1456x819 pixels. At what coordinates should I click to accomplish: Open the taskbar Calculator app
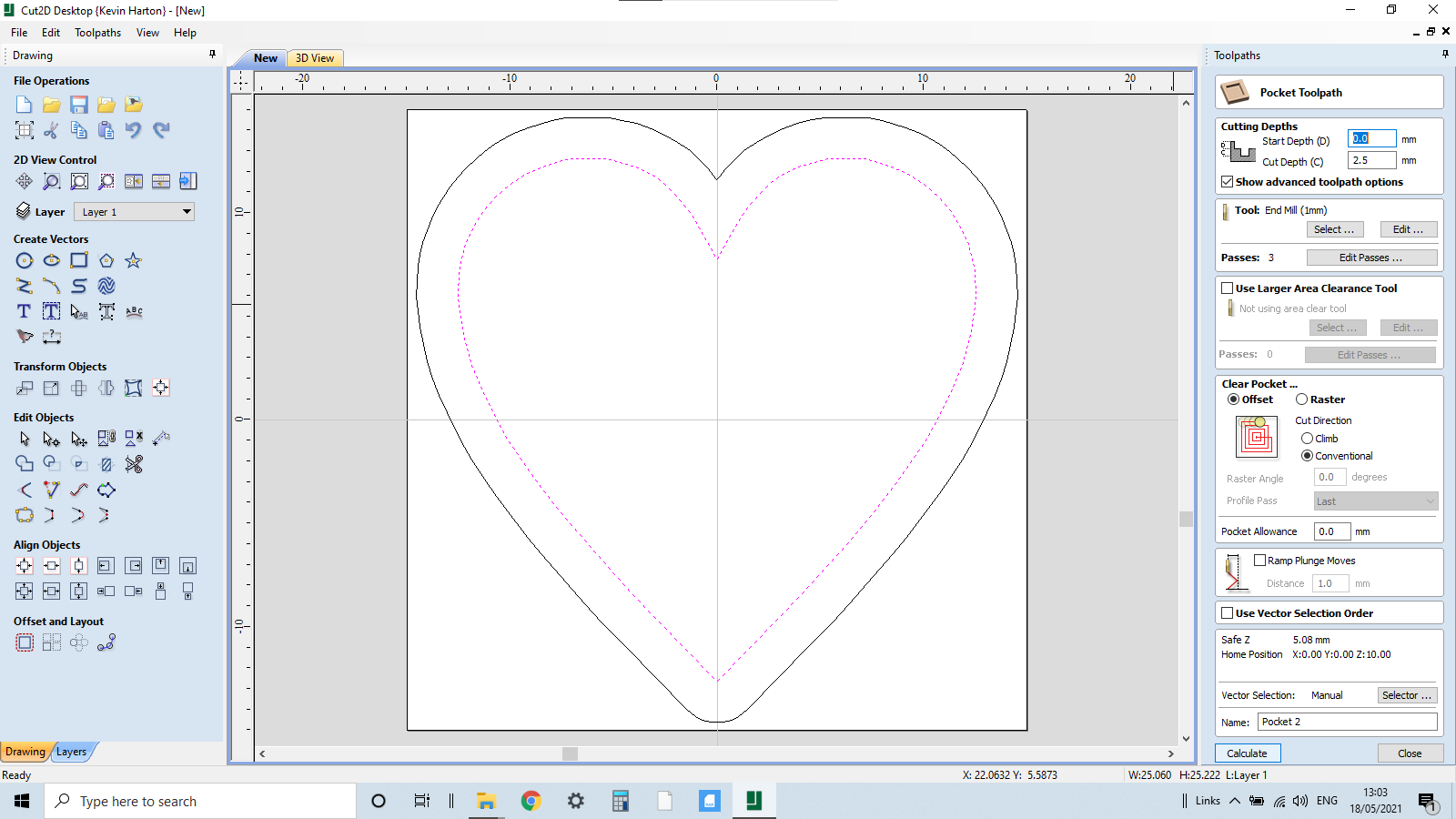[x=621, y=801]
